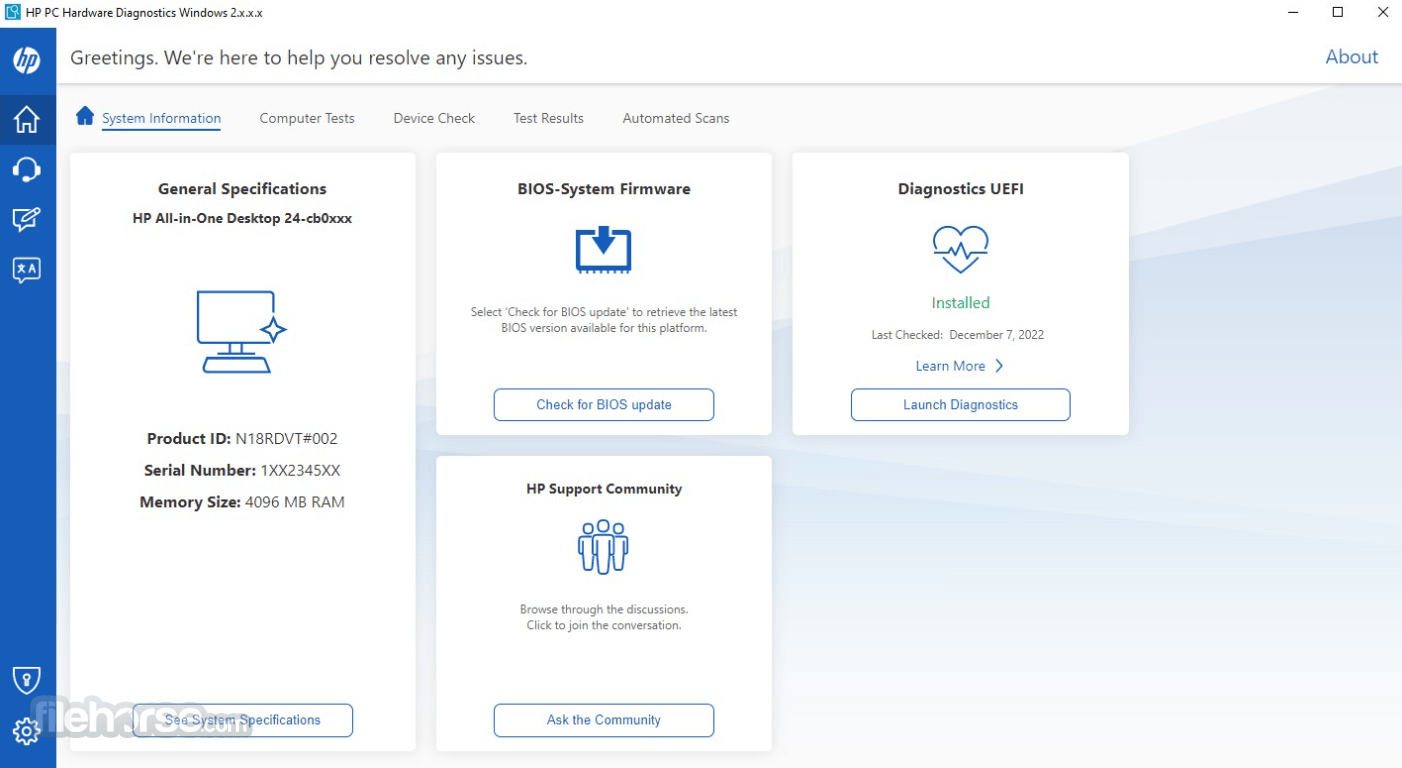Click the desktop computer illustration icon
The height and width of the screenshot is (768, 1402).
(x=242, y=332)
